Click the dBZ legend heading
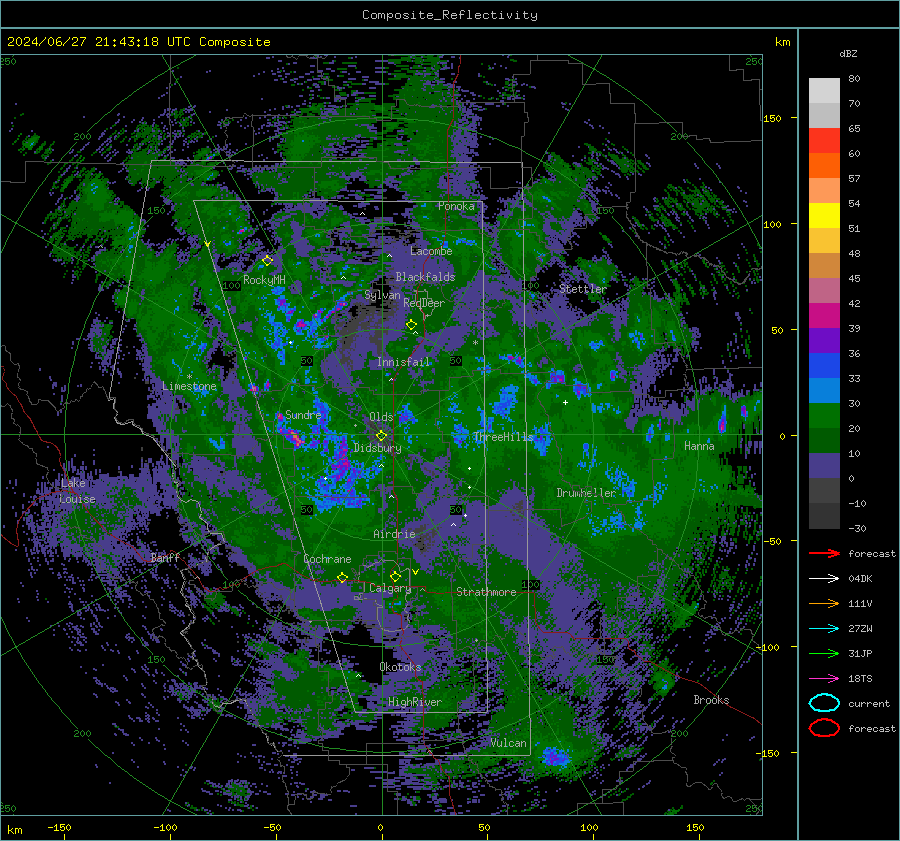900x841 pixels. [848, 53]
